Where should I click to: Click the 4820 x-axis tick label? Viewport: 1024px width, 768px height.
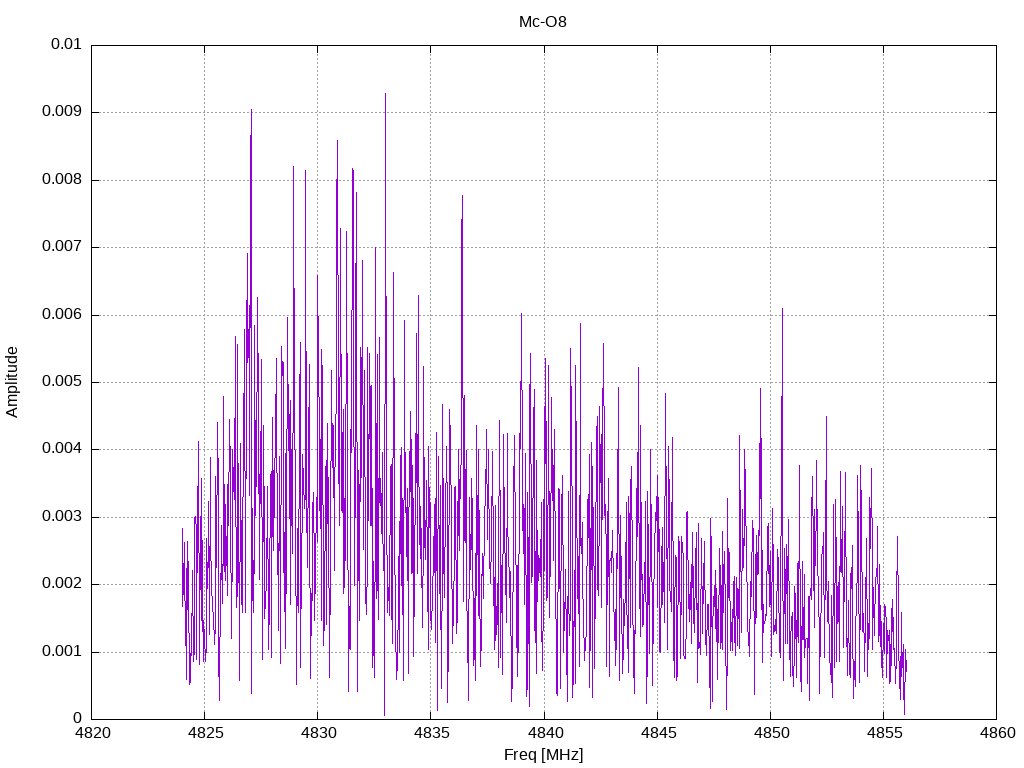pyautogui.click(x=92, y=733)
